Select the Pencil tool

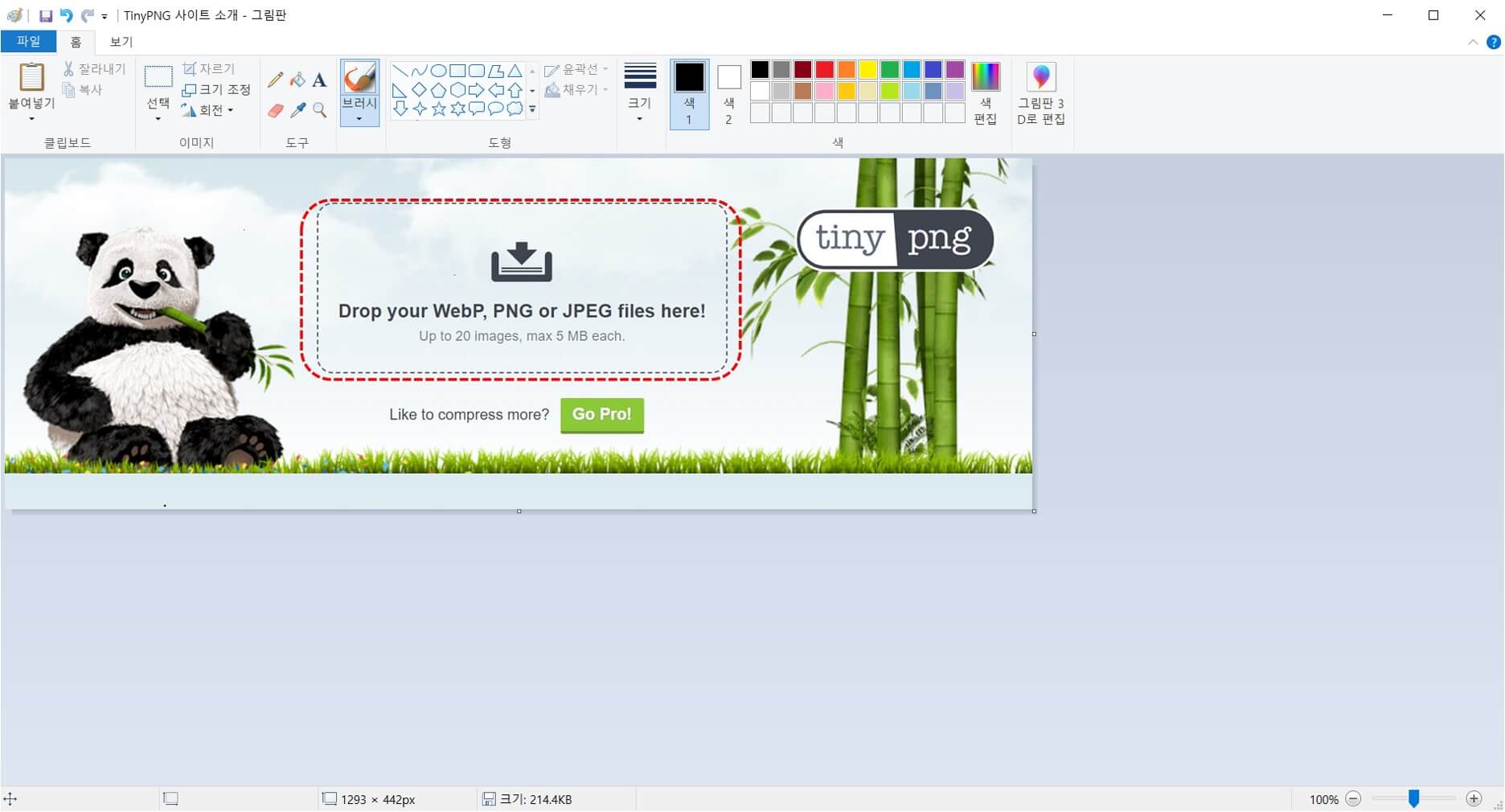275,79
